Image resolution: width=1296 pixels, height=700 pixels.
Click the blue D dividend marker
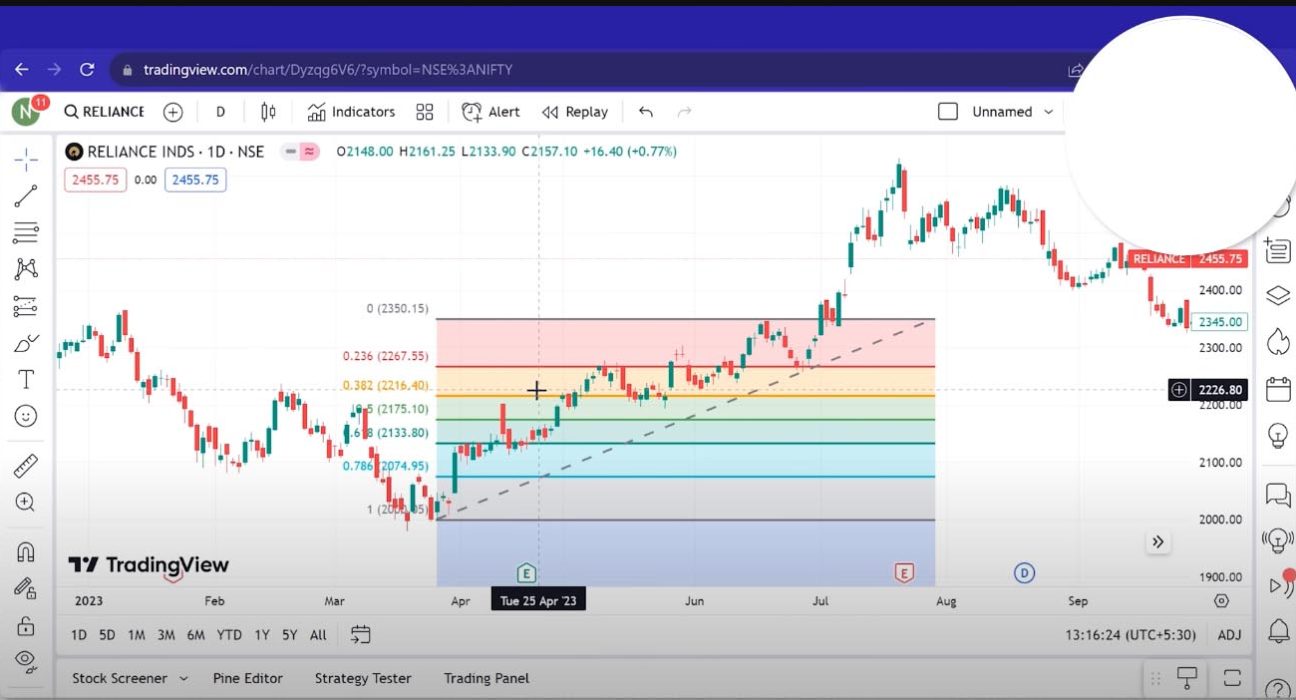tap(1024, 573)
